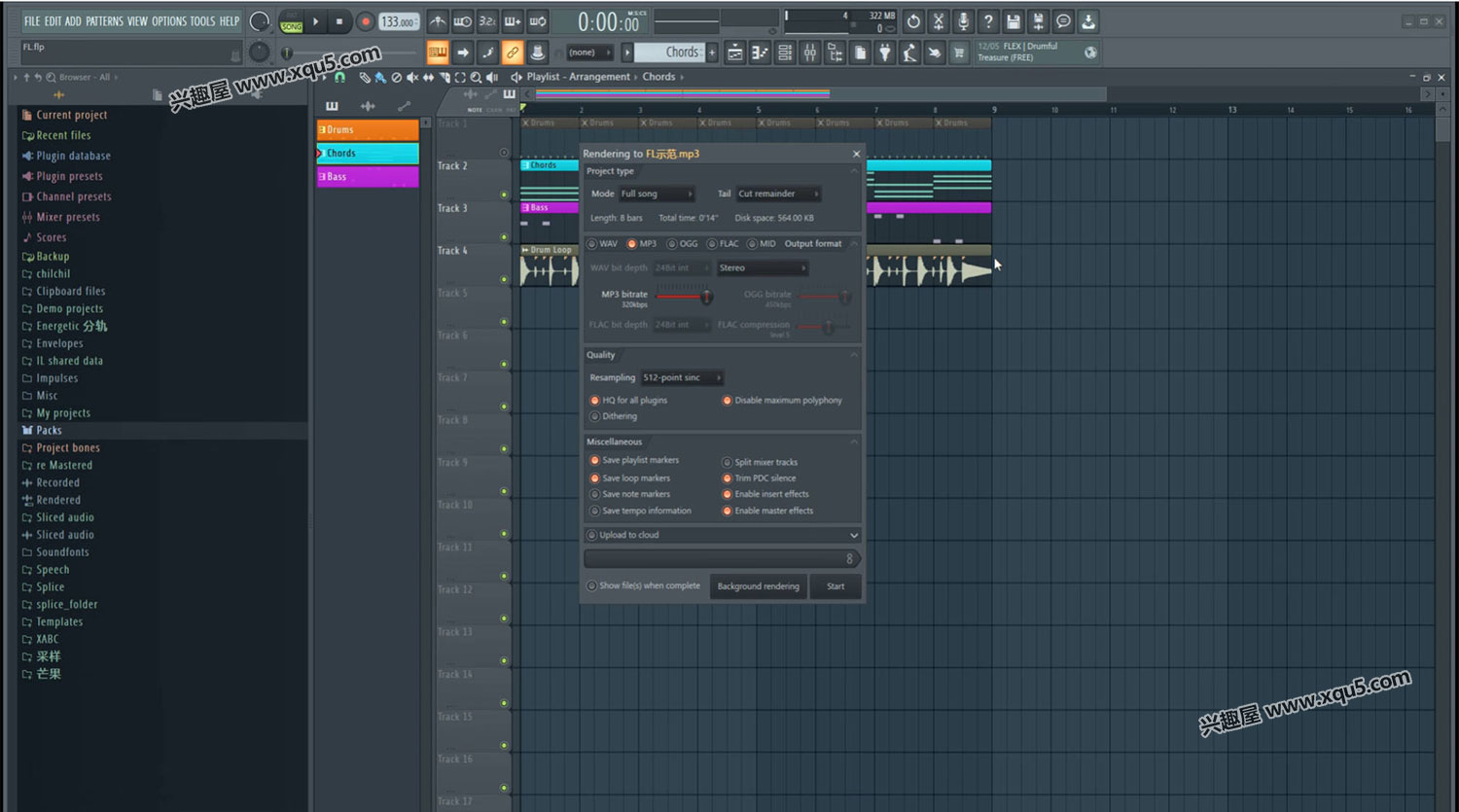The height and width of the screenshot is (812, 1459).
Task: Open the plugin picker plug icon
Action: point(885,53)
